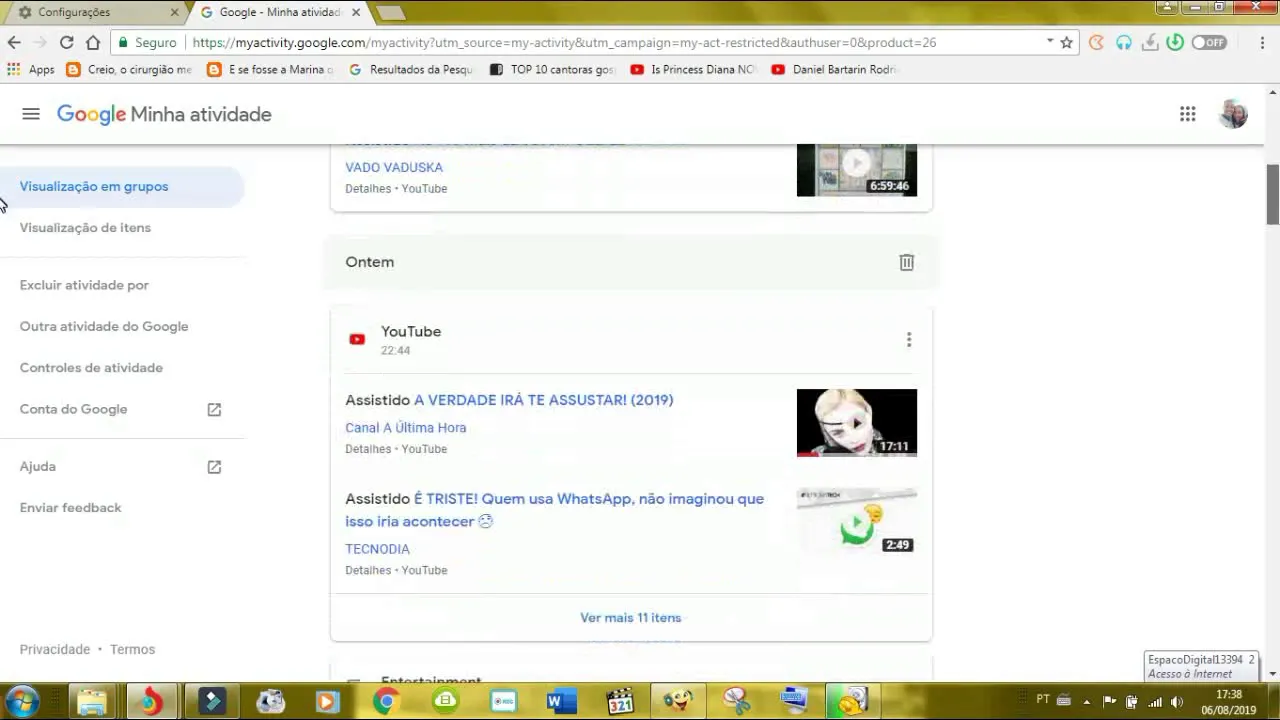Open the YouTube card three-dot options

(x=909, y=340)
